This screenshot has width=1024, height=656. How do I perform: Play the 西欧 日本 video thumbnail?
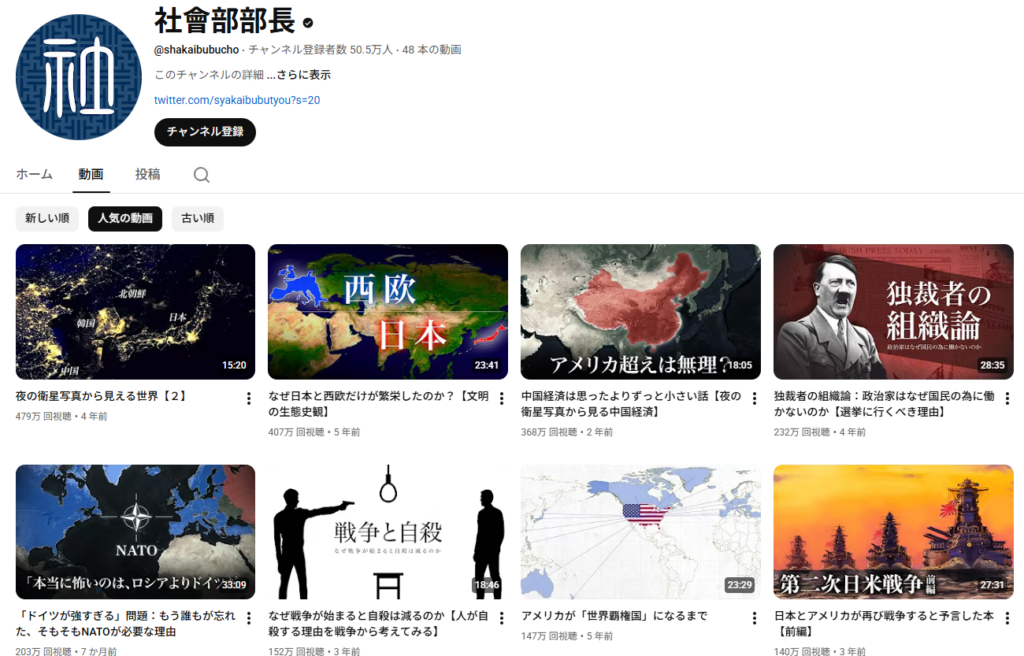[388, 311]
